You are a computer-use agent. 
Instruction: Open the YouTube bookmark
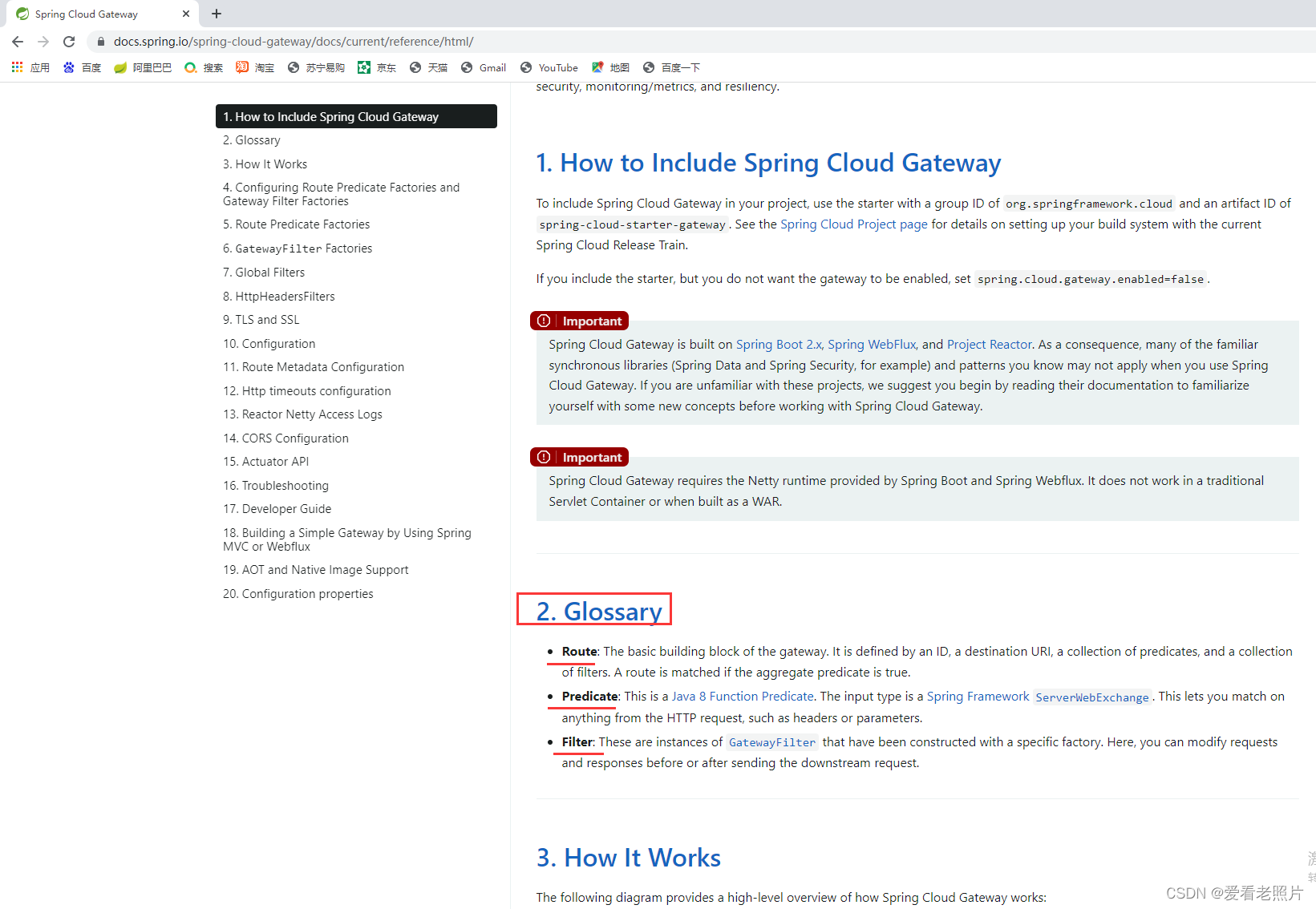point(549,67)
